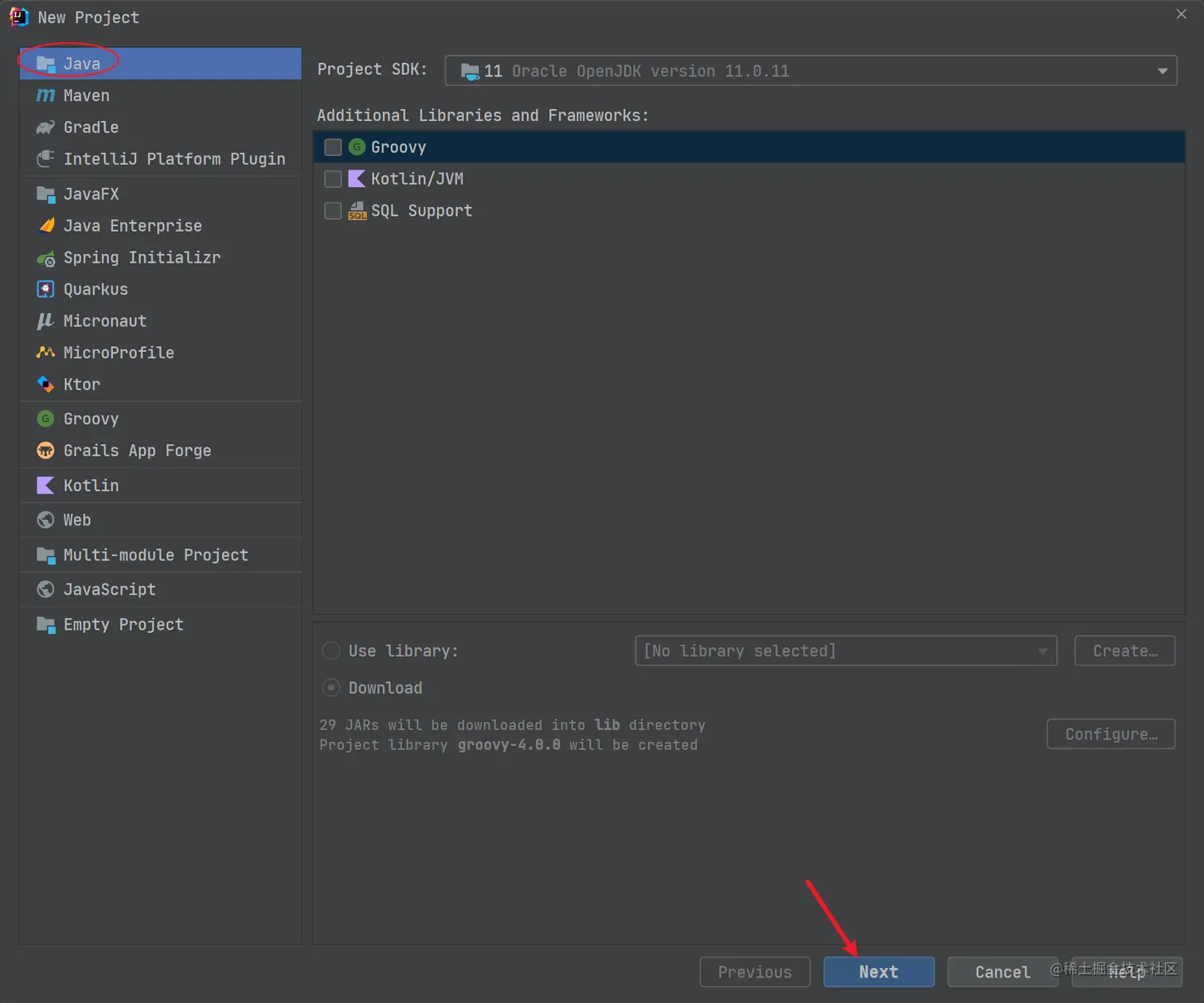Choose Maven project type

point(161,96)
